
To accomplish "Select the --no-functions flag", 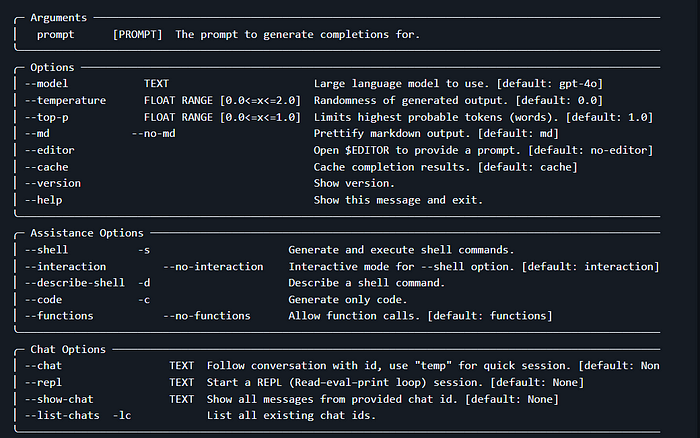I will pos(207,316).
